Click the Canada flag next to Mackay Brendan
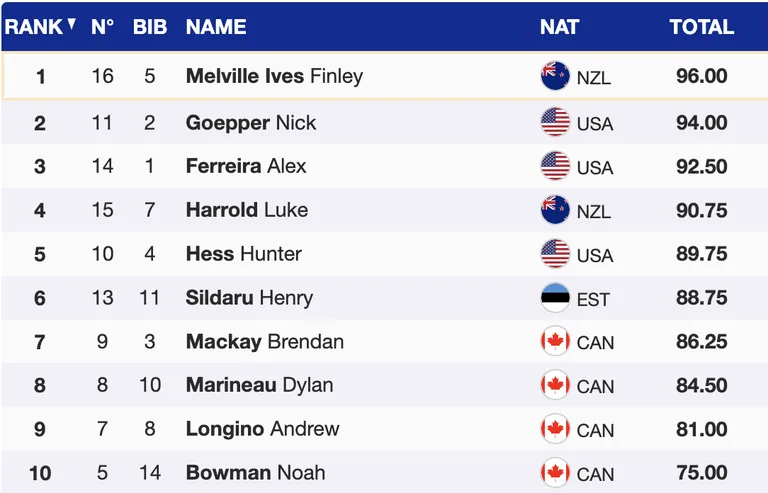 [x=555, y=341]
